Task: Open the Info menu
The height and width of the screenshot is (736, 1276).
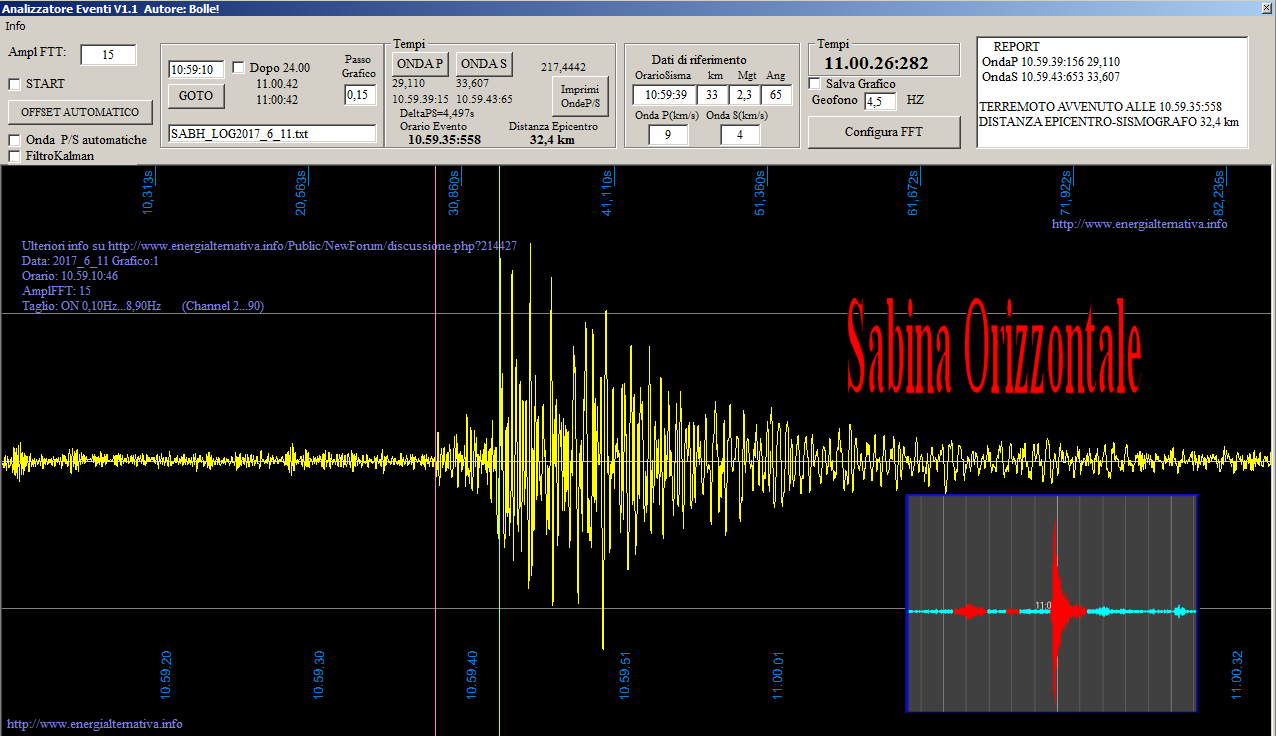Action: click(x=15, y=26)
